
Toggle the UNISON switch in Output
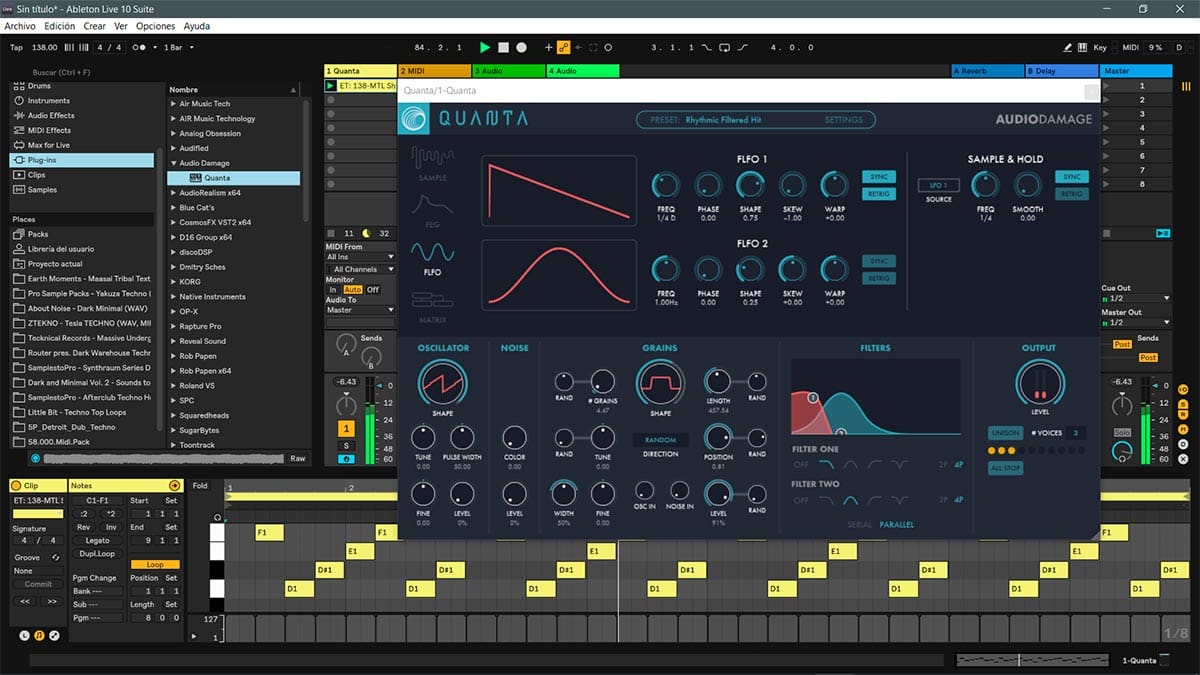1004,433
